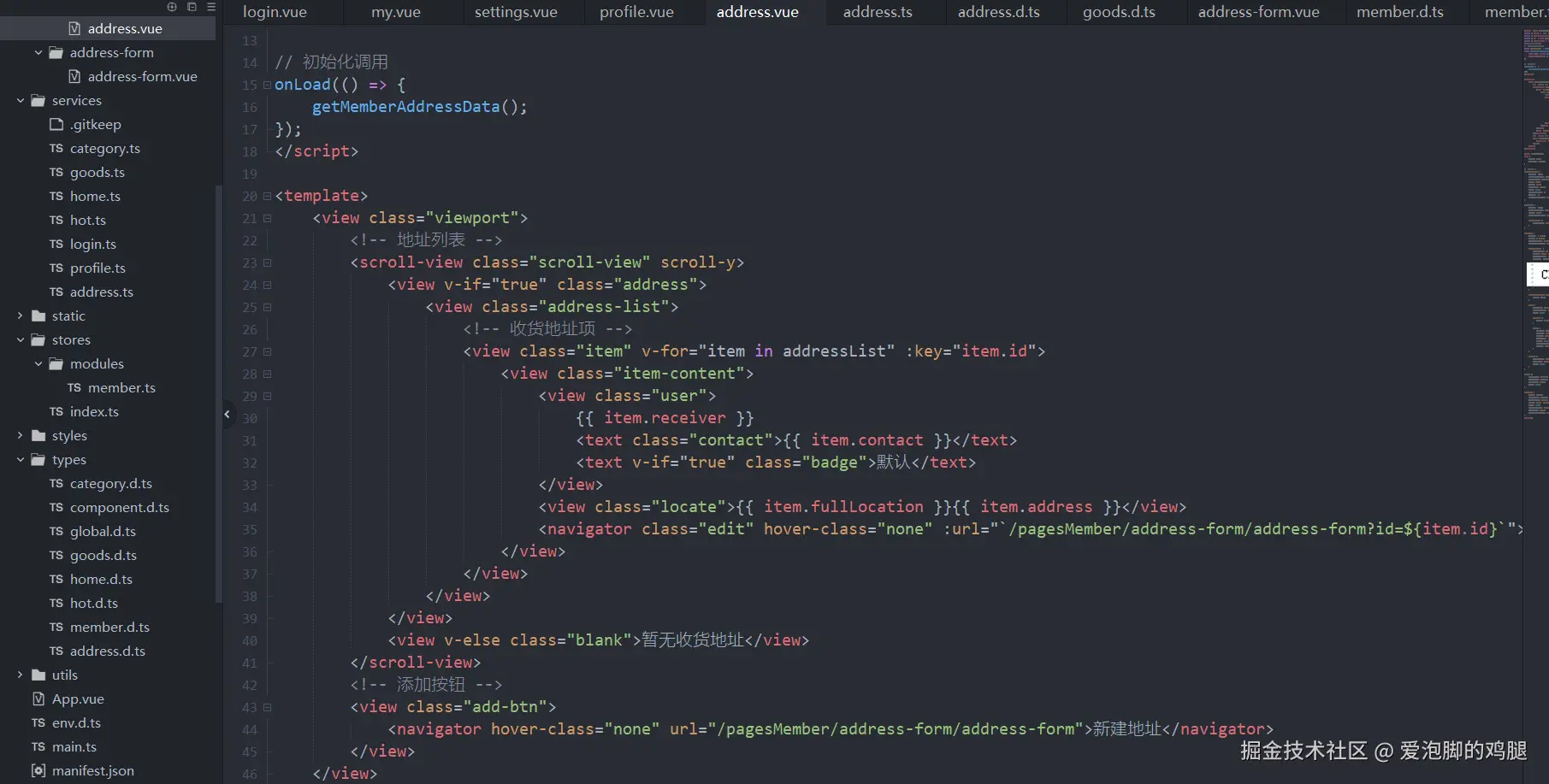Click the folder icon of modules
The image size is (1549, 784).
point(56,363)
